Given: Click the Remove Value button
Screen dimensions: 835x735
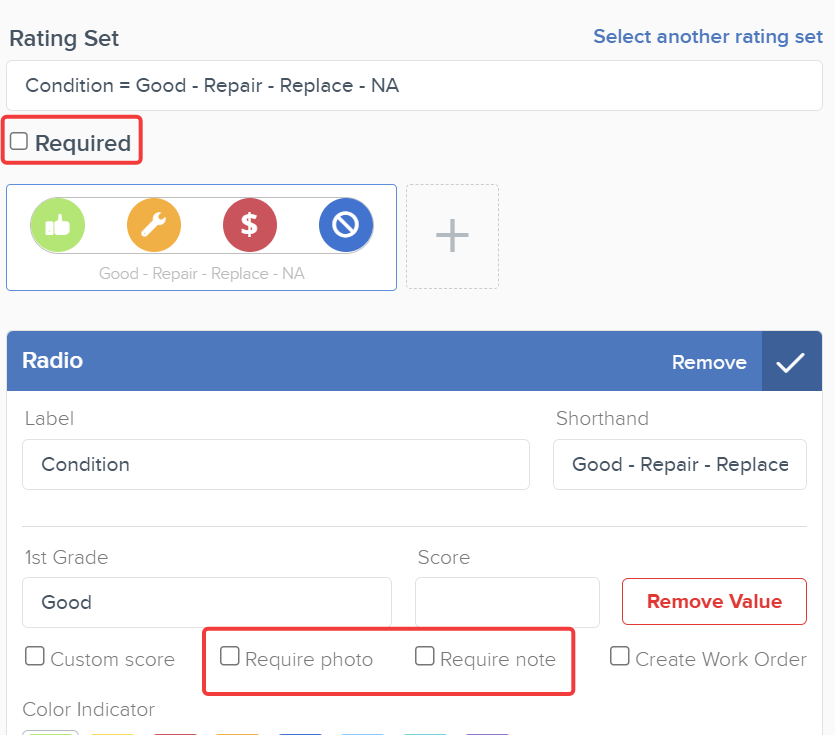Looking at the screenshot, I should [714, 601].
